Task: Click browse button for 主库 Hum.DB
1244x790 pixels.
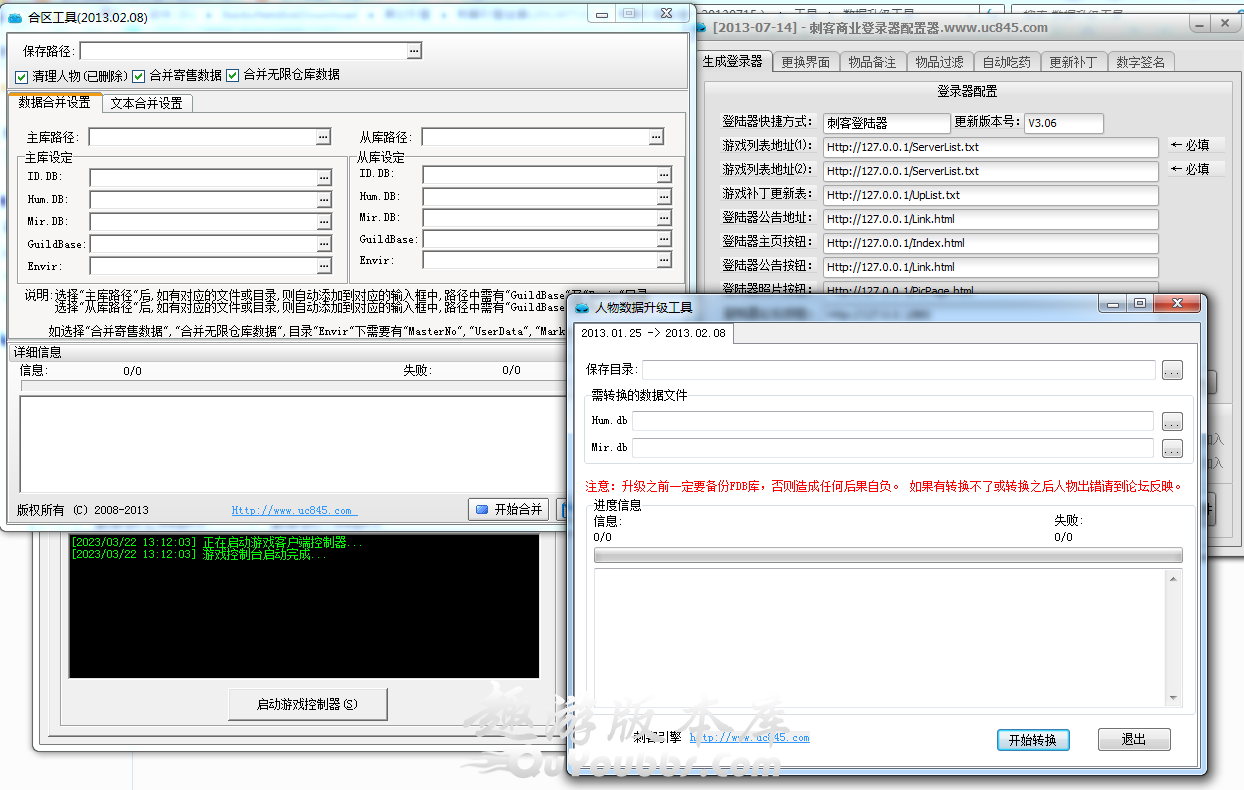Action: coord(324,200)
